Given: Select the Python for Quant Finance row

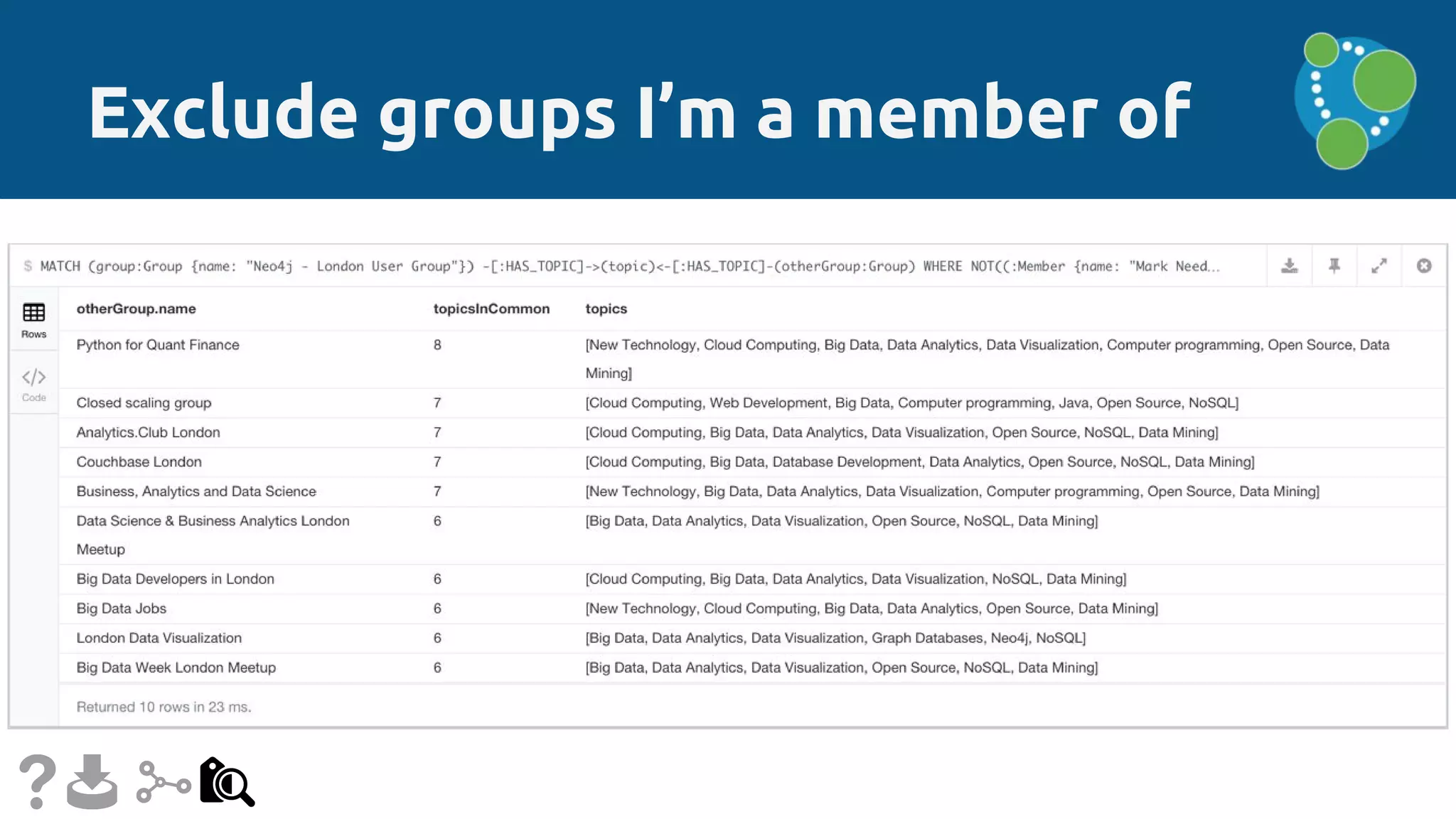Looking at the screenshot, I should tap(752, 359).
